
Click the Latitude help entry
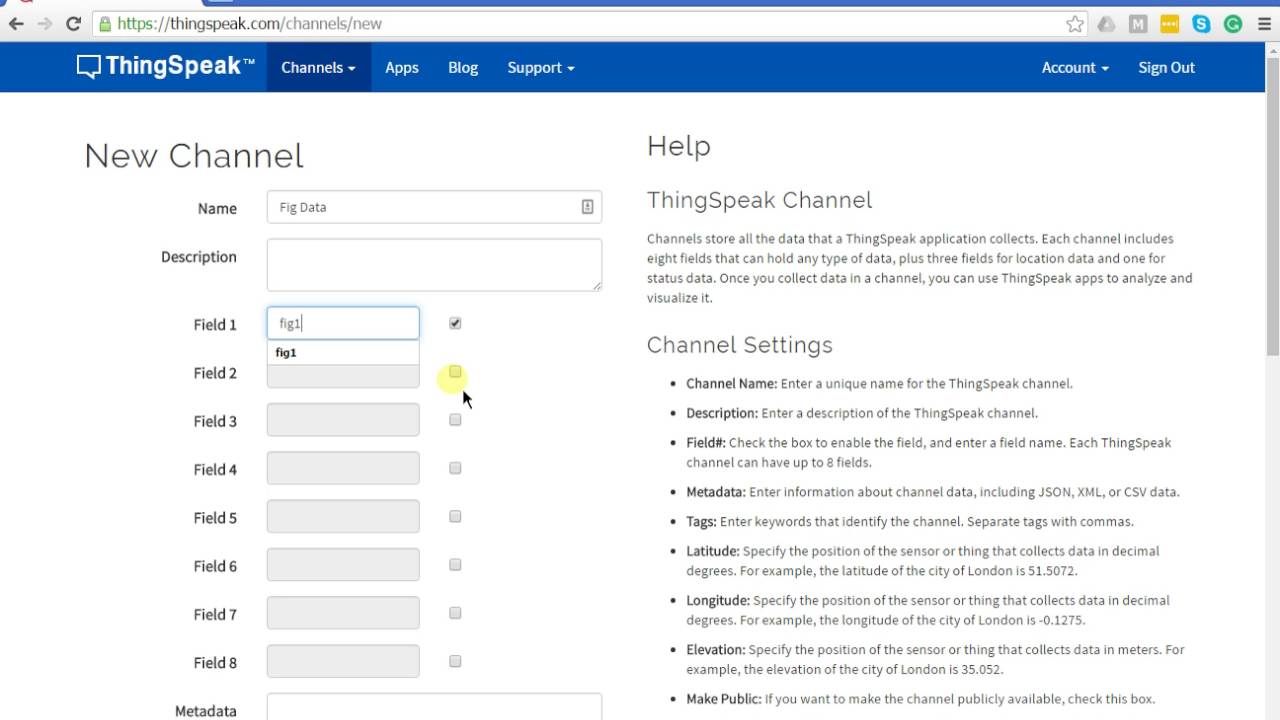[925, 561]
